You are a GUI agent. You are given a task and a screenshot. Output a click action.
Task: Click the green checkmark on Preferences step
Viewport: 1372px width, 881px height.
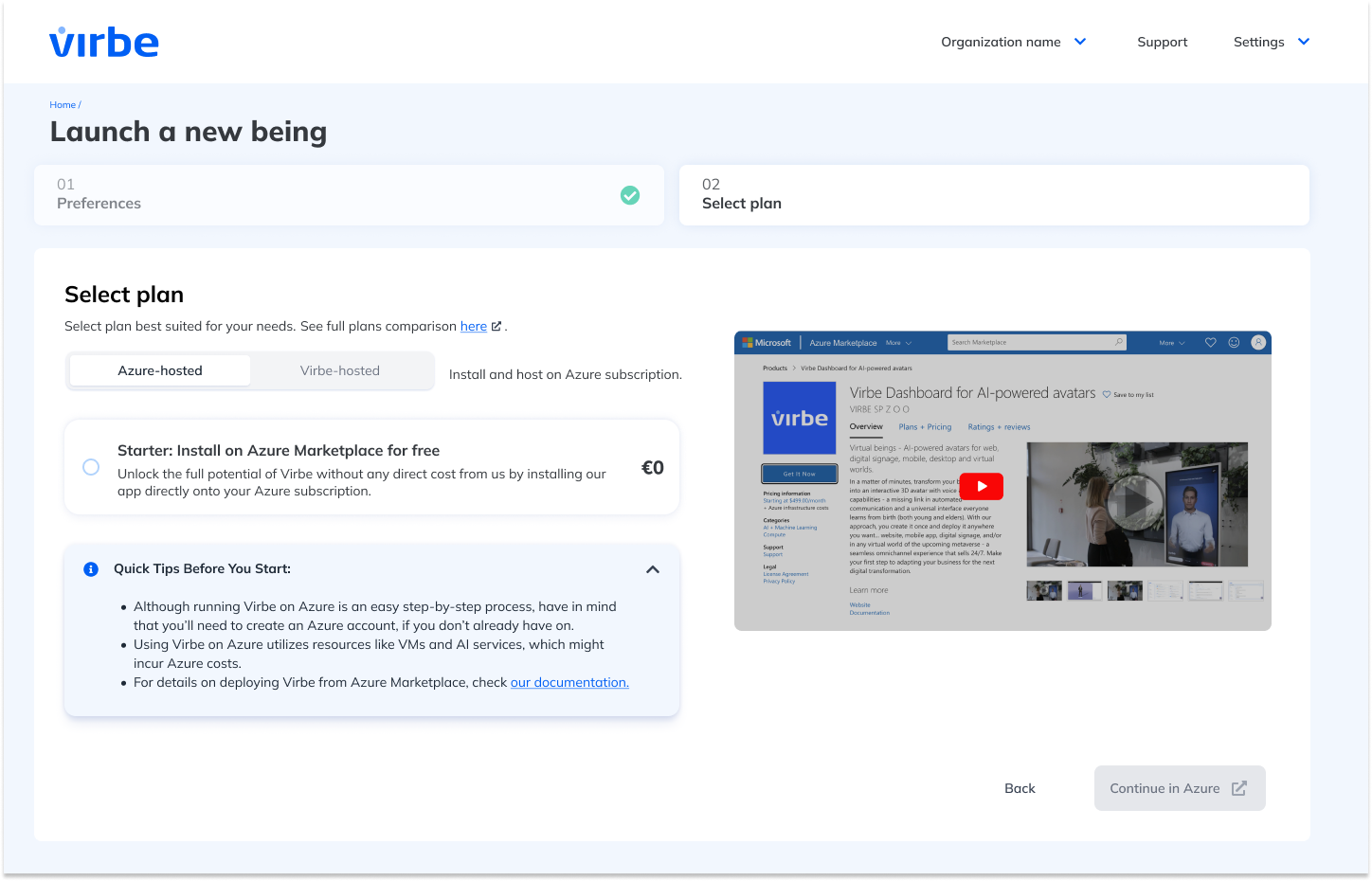click(x=630, y=195)
